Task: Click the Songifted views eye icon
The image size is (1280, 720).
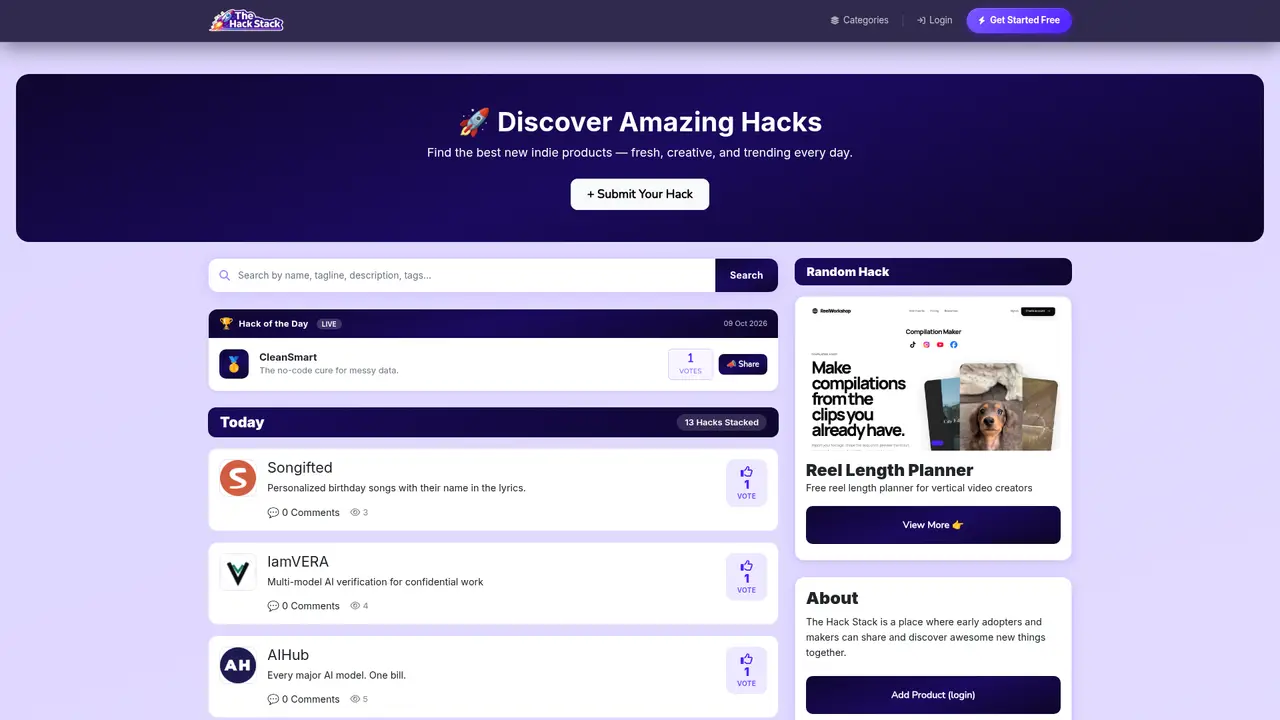Action: tap(355, 512)
